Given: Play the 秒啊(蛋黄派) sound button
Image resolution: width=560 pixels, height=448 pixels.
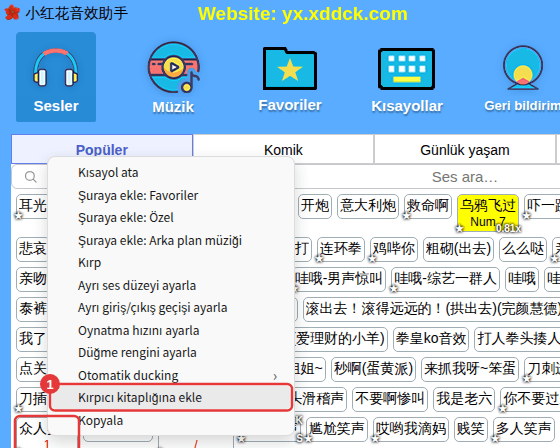Looking at the screenshot, I should click(x=373, y=369).
